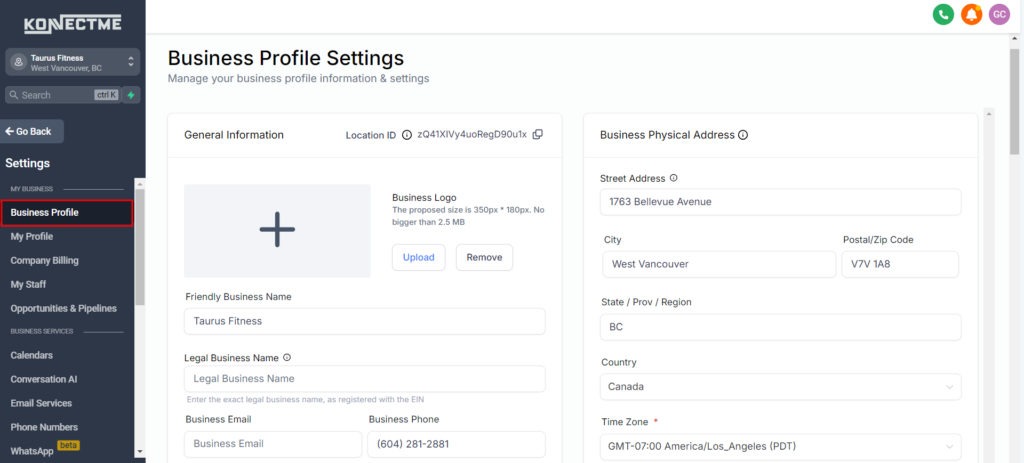The width and height of the screenshot is (1024, 463).
Task: Go to Company Billing in sidebar
Action: [x=44, y=260]
